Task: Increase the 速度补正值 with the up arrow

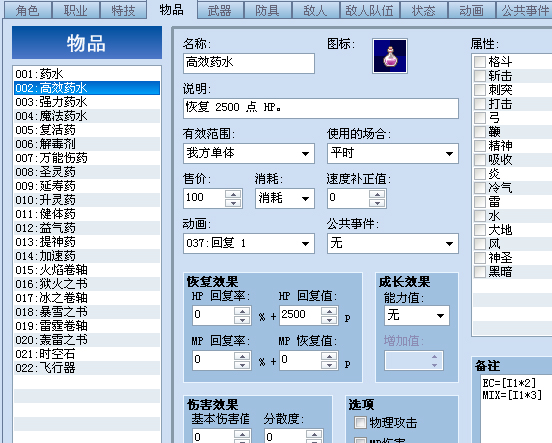Action: pyautogui.click(x=377, y=194)
